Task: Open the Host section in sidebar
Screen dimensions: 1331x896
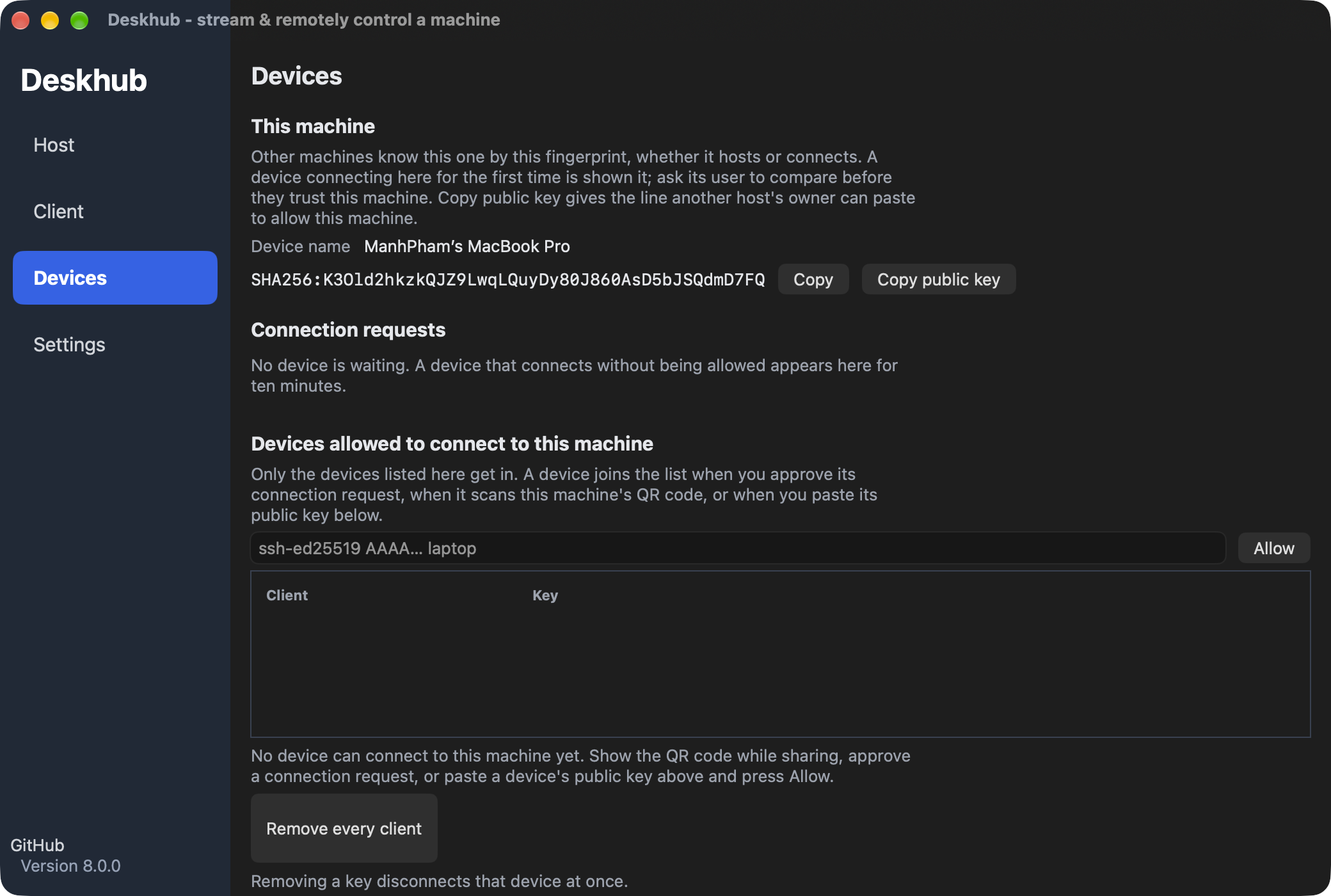Action: coord(115,145)
